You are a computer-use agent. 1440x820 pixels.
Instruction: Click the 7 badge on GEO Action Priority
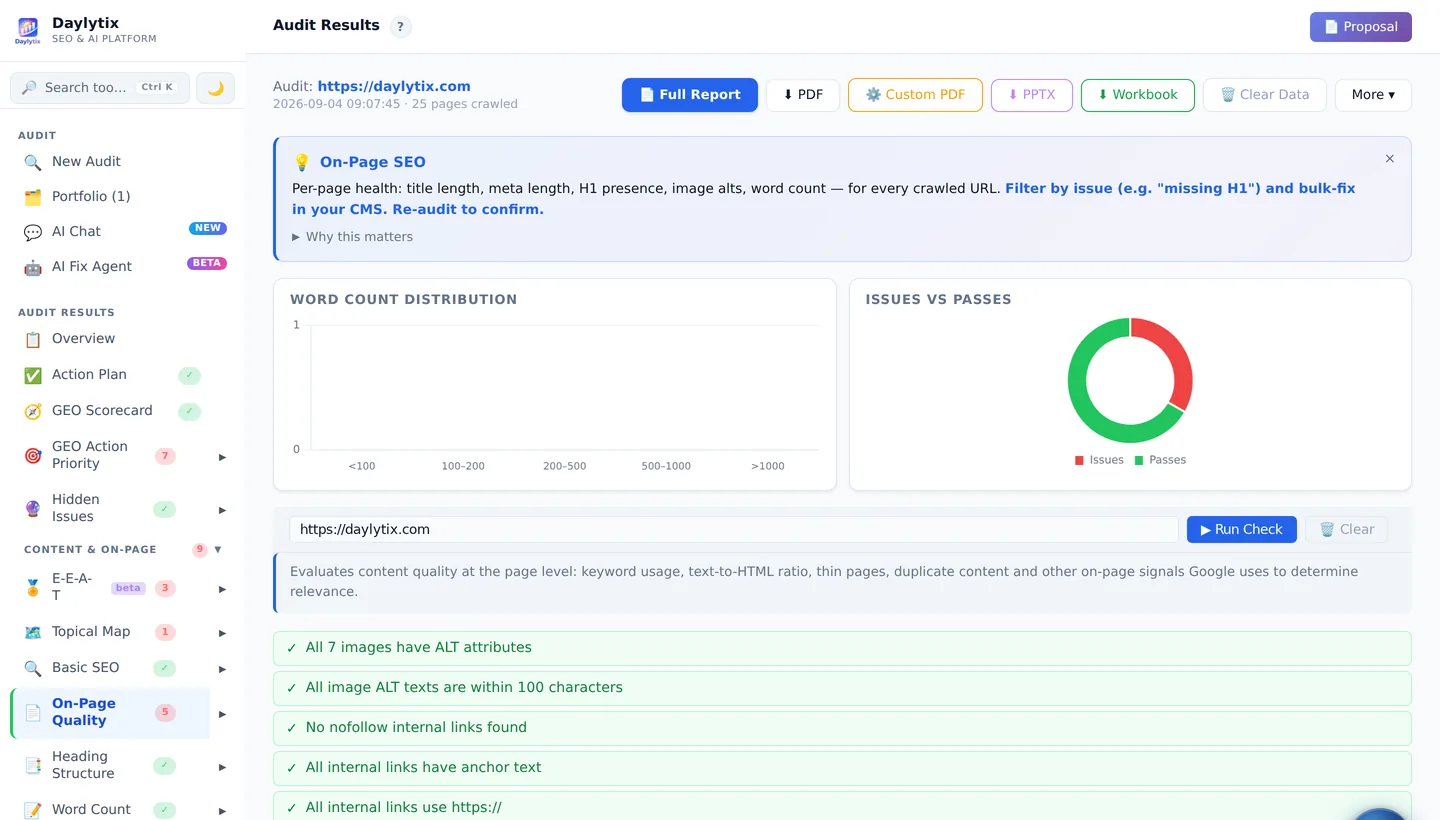(x=165, y=456)
